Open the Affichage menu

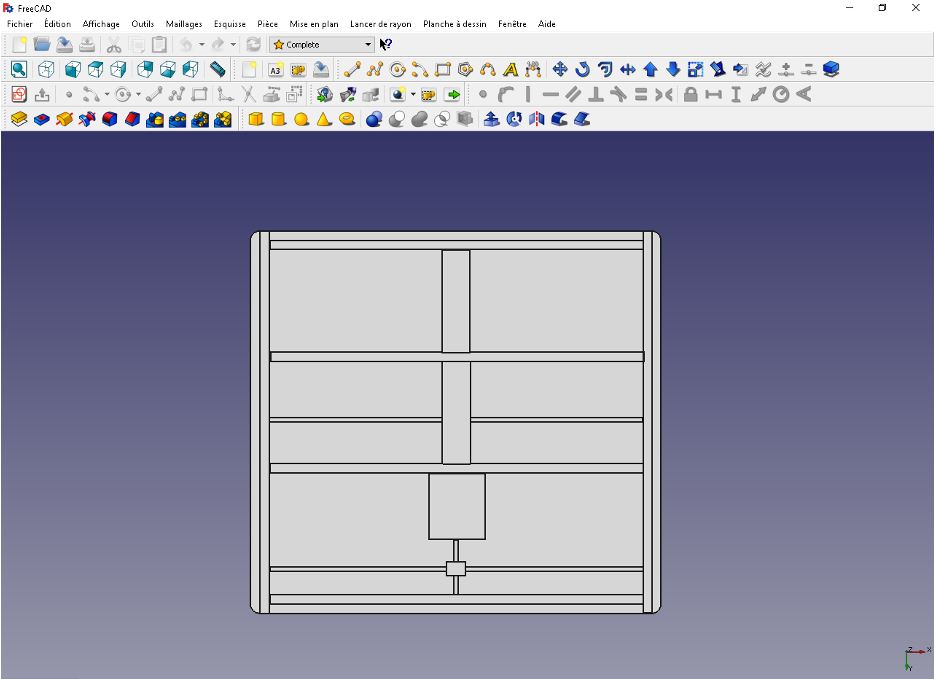pos(101,24)
